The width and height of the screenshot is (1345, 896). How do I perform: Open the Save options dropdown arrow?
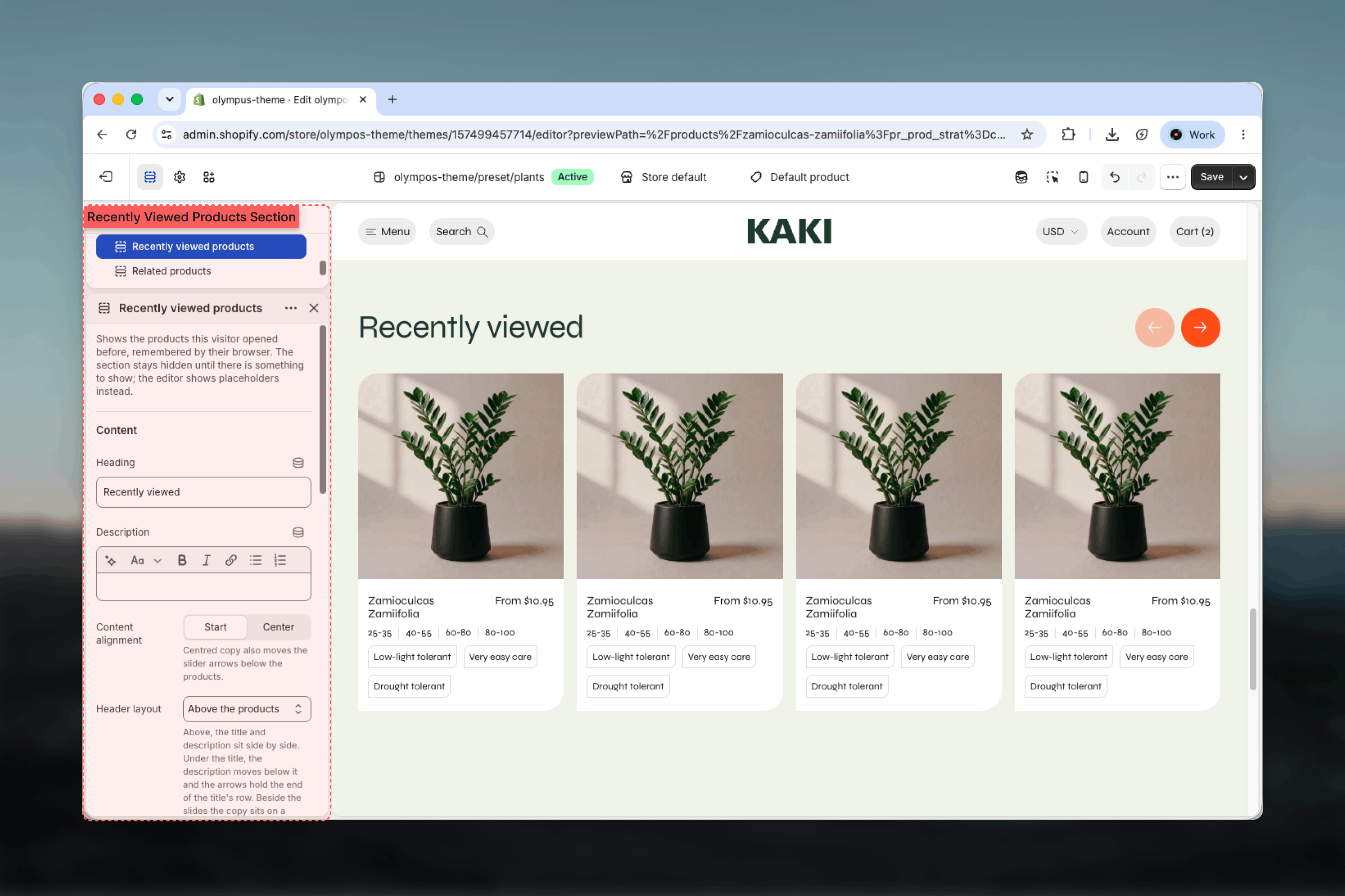click(x=1243, y=177)
